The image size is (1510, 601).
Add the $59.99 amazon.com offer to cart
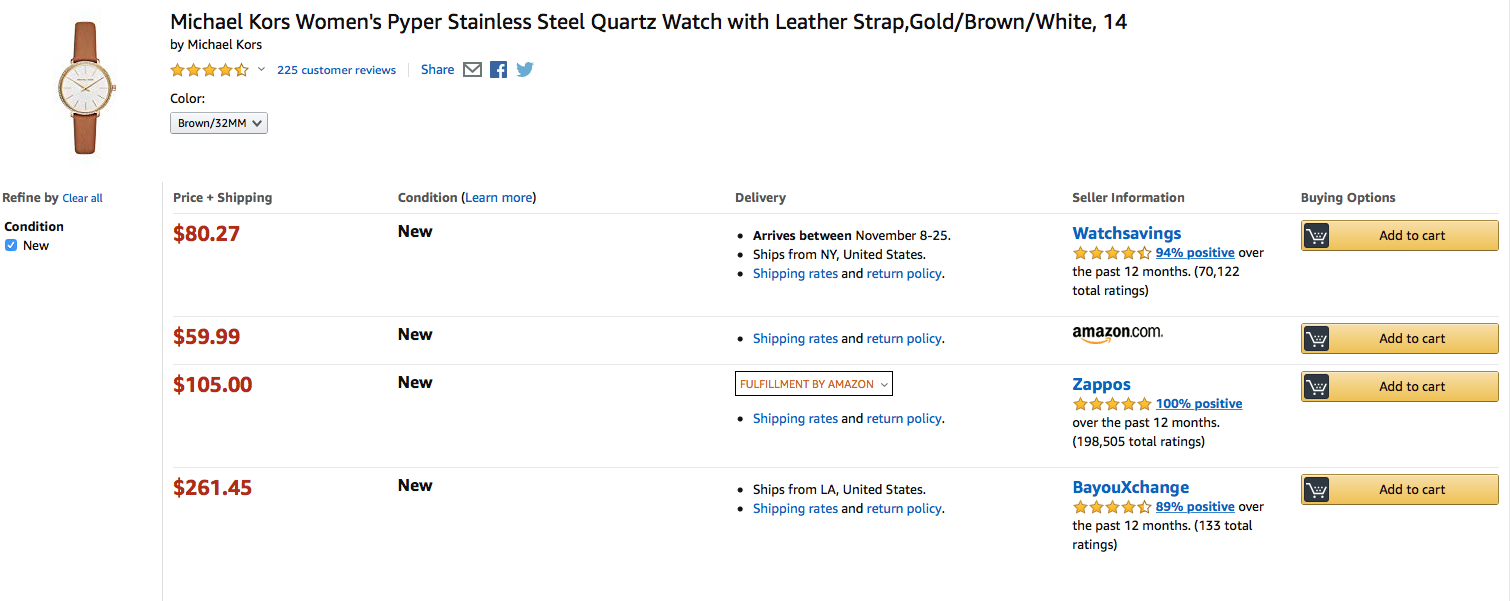click(1411, 339)
